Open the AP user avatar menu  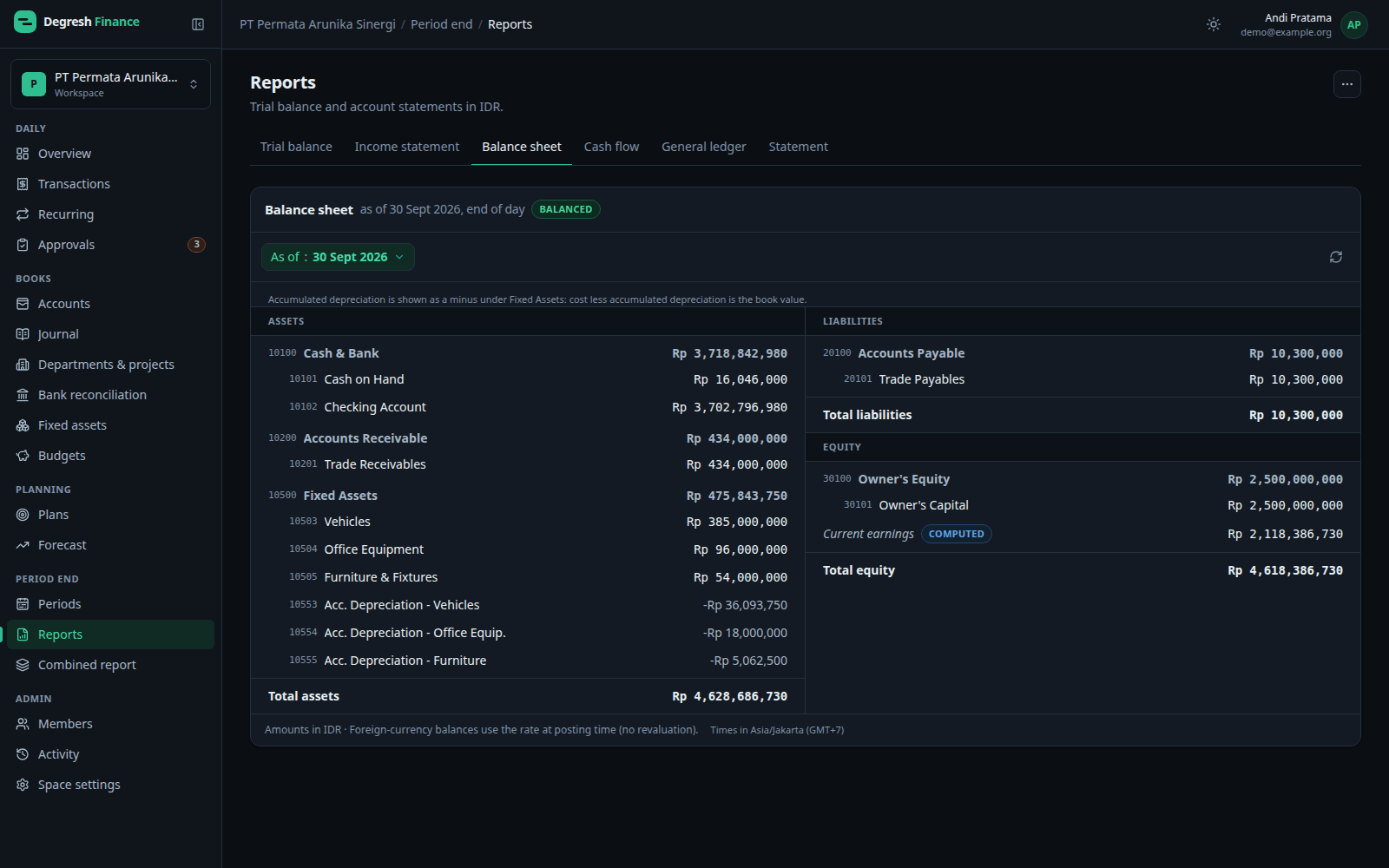point(1353,24)
